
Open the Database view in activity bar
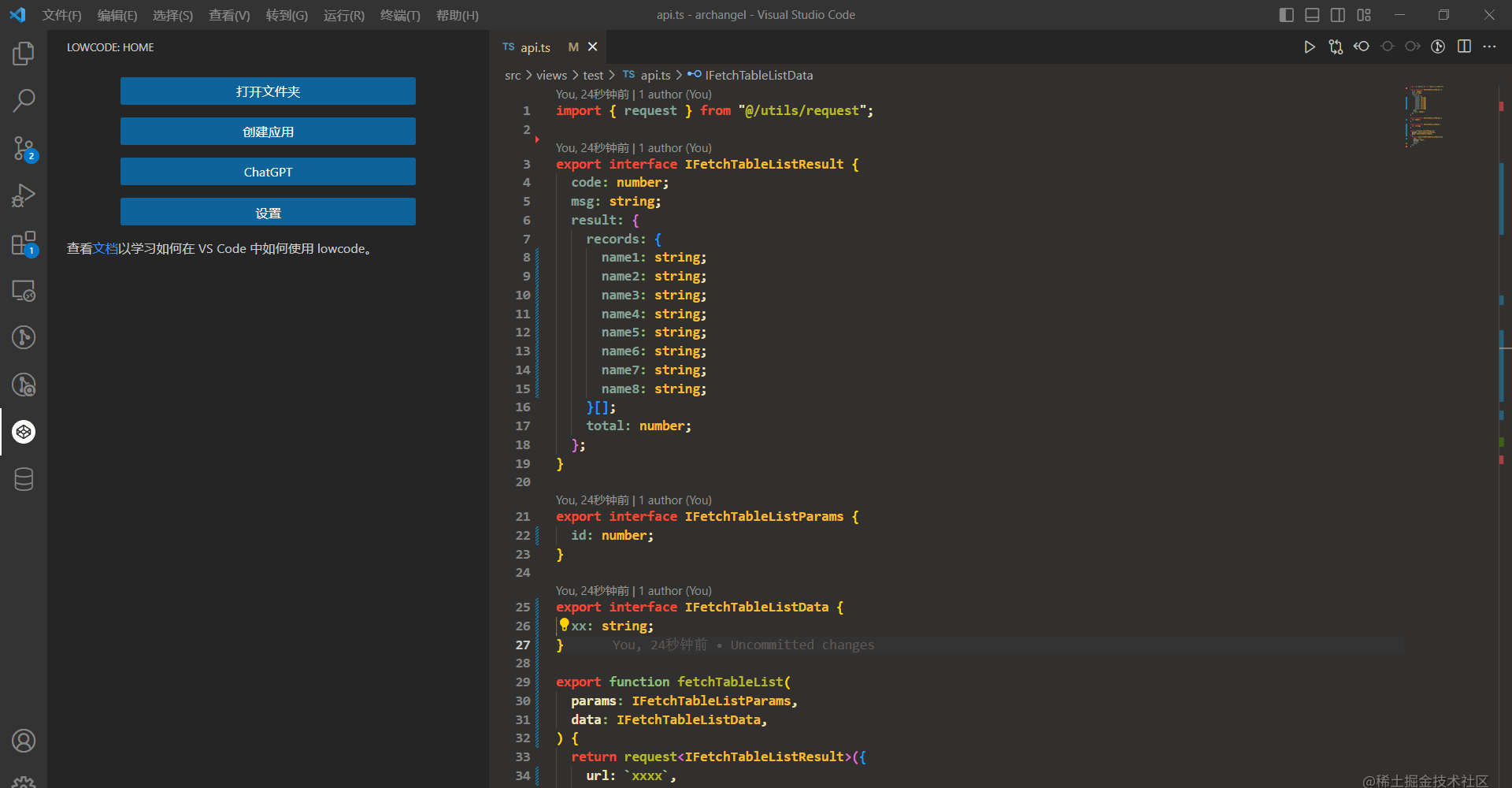[24, 479]
